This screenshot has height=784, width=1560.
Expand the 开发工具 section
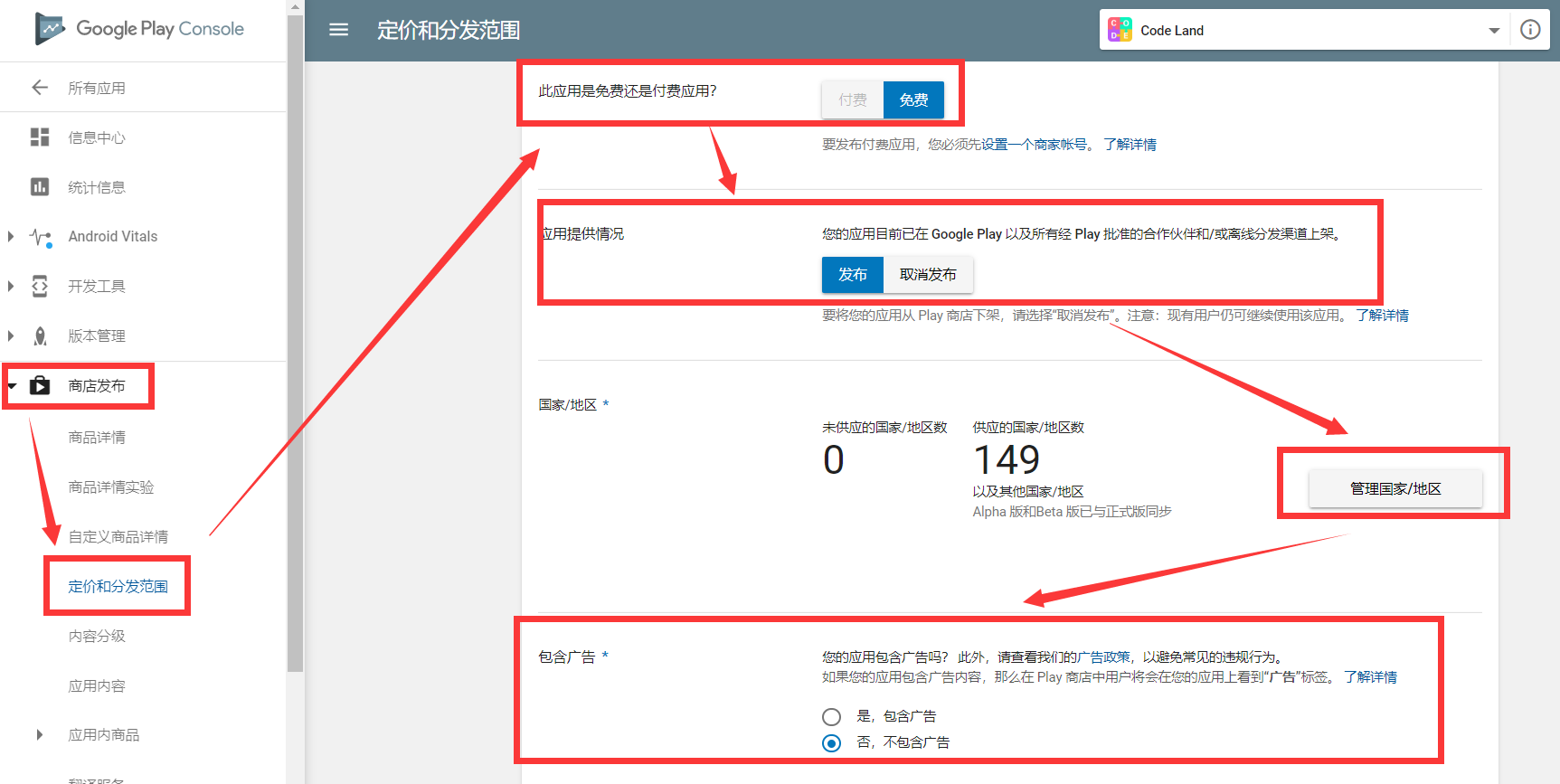[11, 287]
